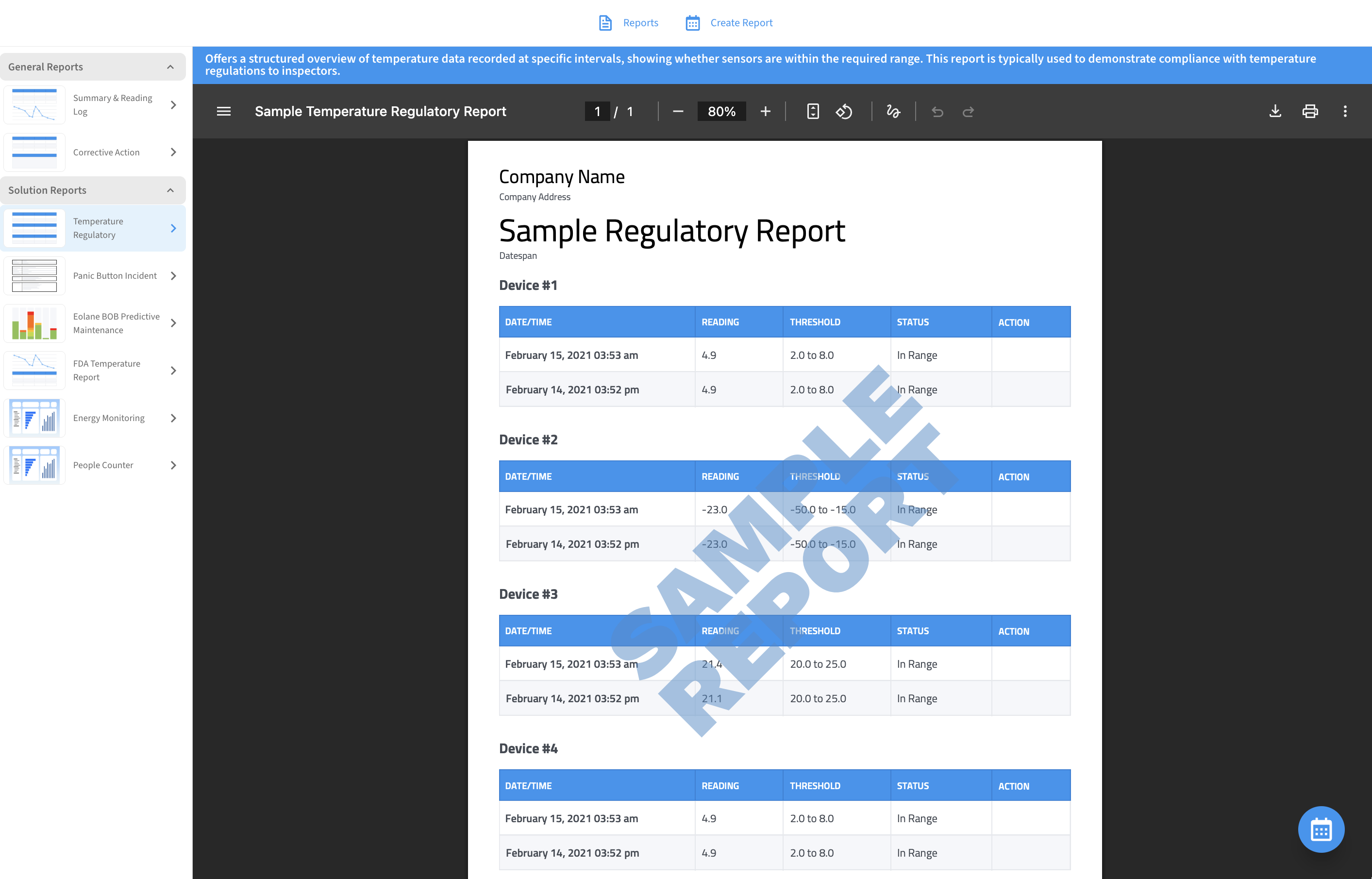
Task: Click the zoom percentage field showing 80%
Action: (721, 111)
